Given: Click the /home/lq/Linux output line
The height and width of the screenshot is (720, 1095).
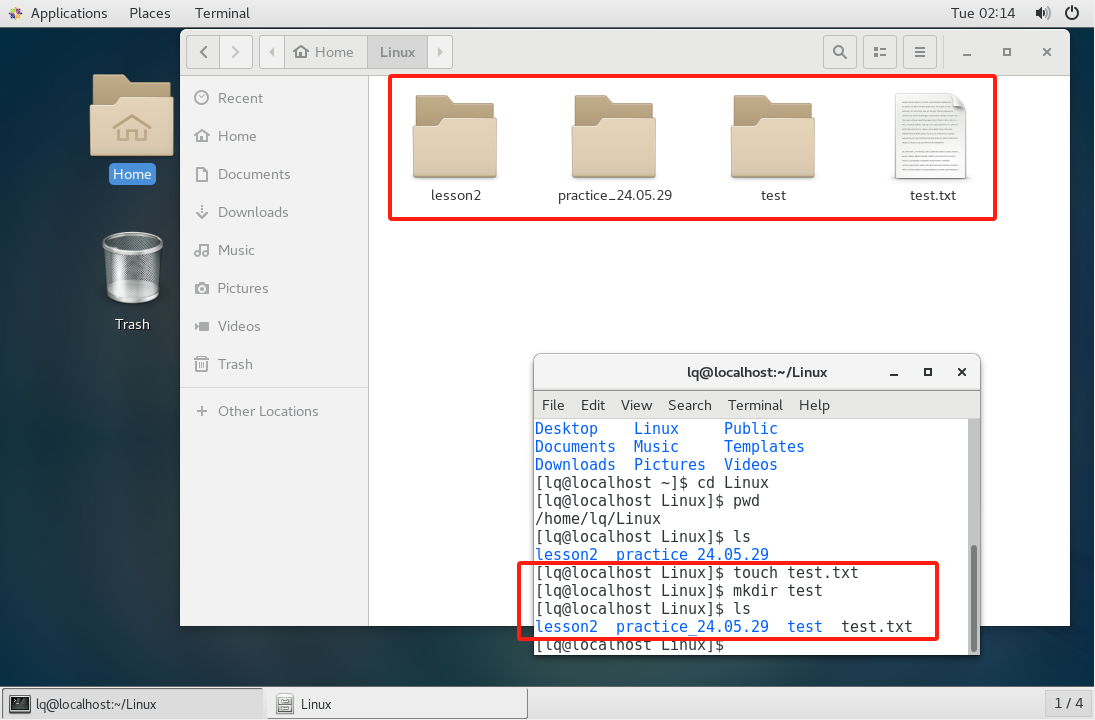Looking at the screenshot, I should (598, 519).
